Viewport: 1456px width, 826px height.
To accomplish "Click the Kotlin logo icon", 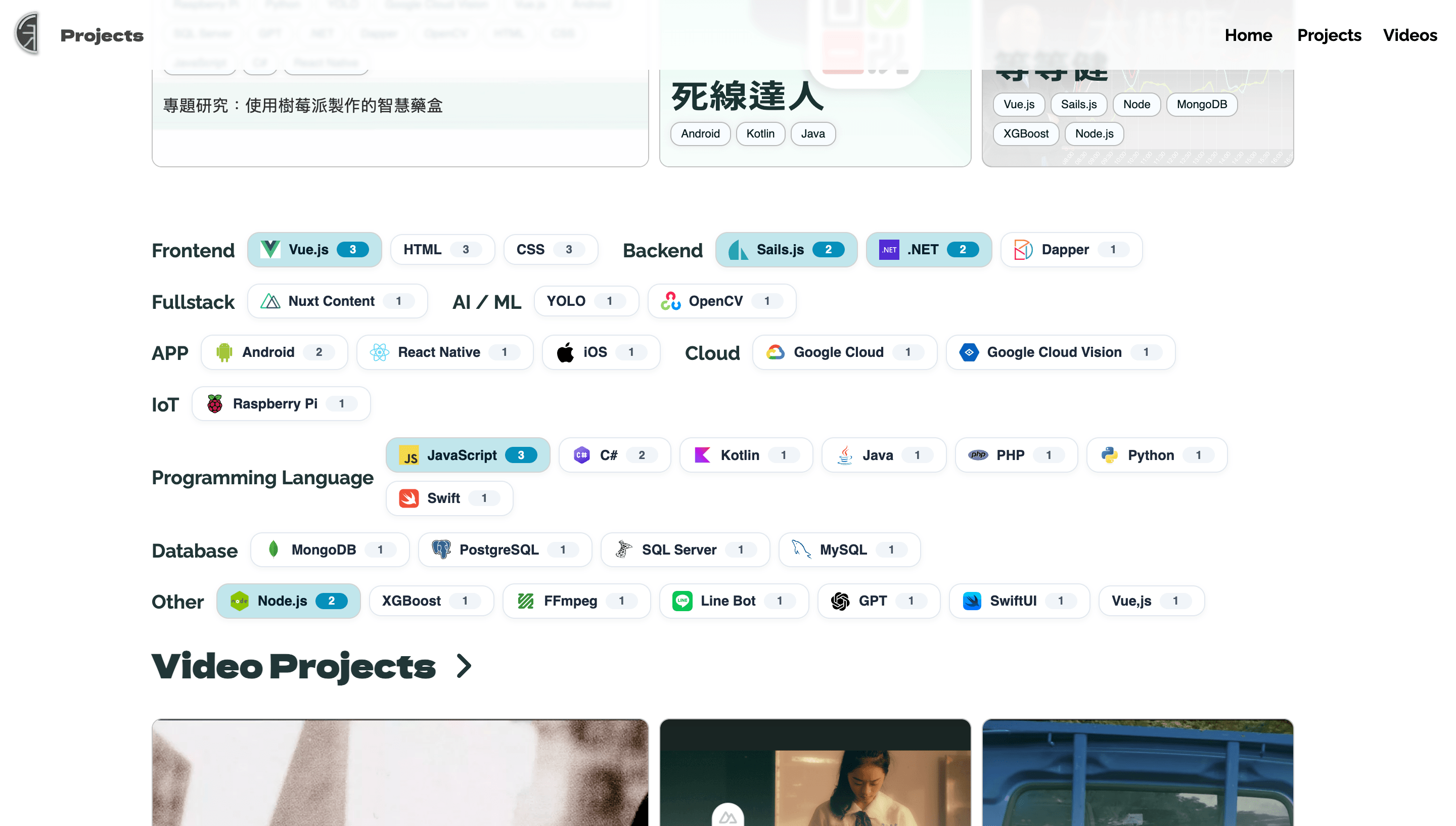I will click(x=702, y=455).
